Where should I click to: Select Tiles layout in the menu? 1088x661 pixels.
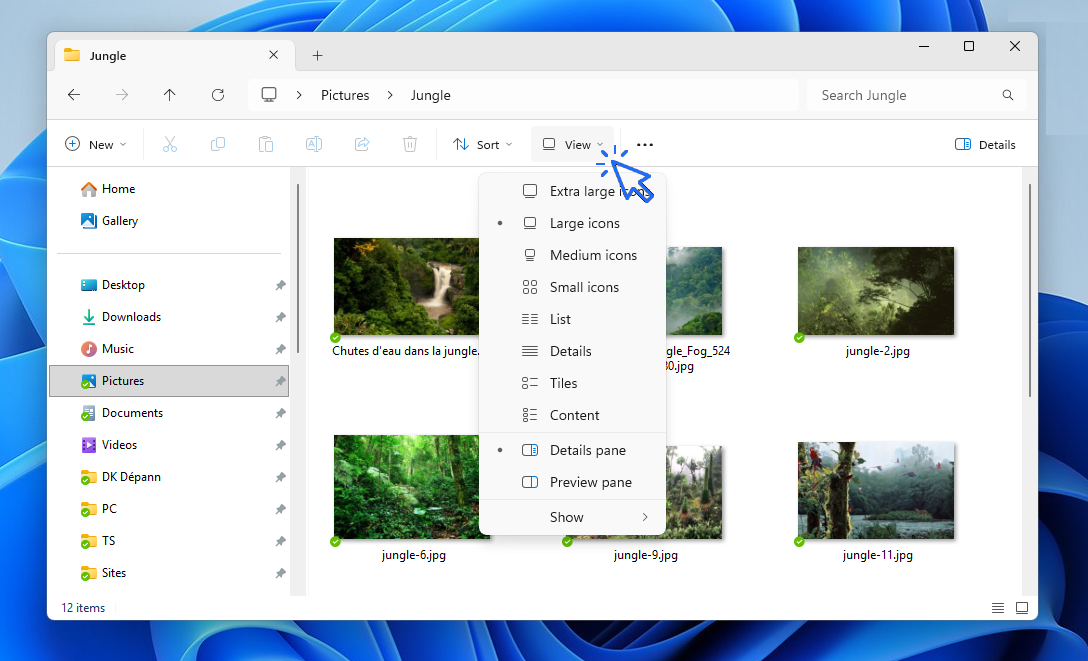[563, 383]
